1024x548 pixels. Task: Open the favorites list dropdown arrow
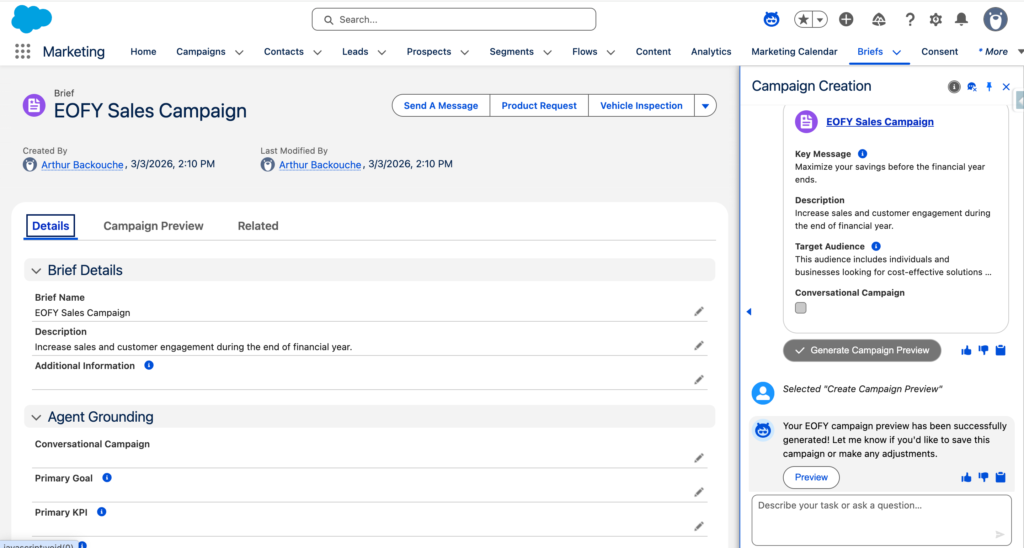click(820, 19)
